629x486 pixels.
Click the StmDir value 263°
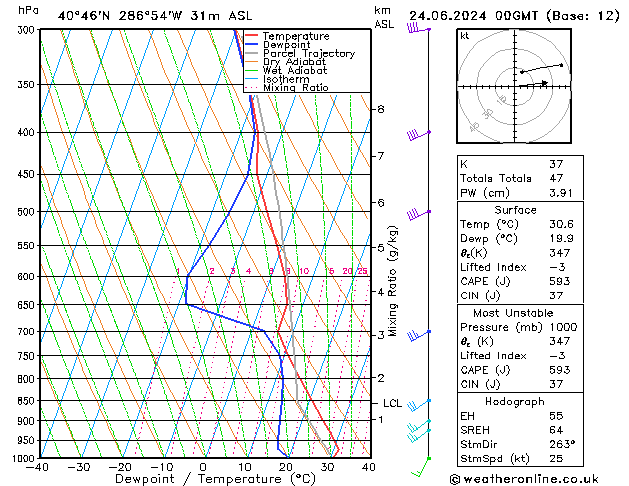coord(562,444)
